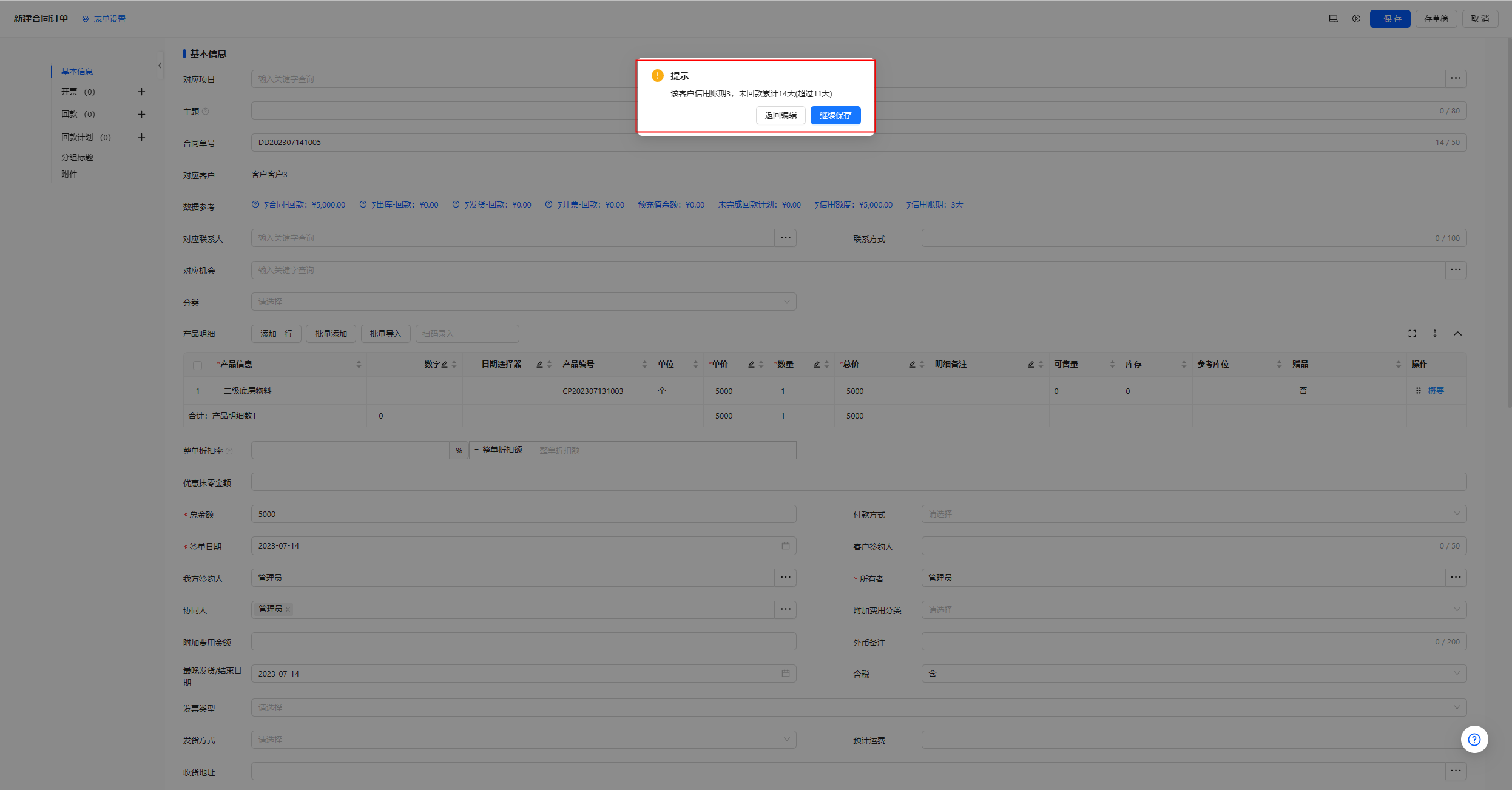Sort by the 产品信息 column arrows
The width and height of the screenshot is (1512, 790).
click(x=359, y=365)
